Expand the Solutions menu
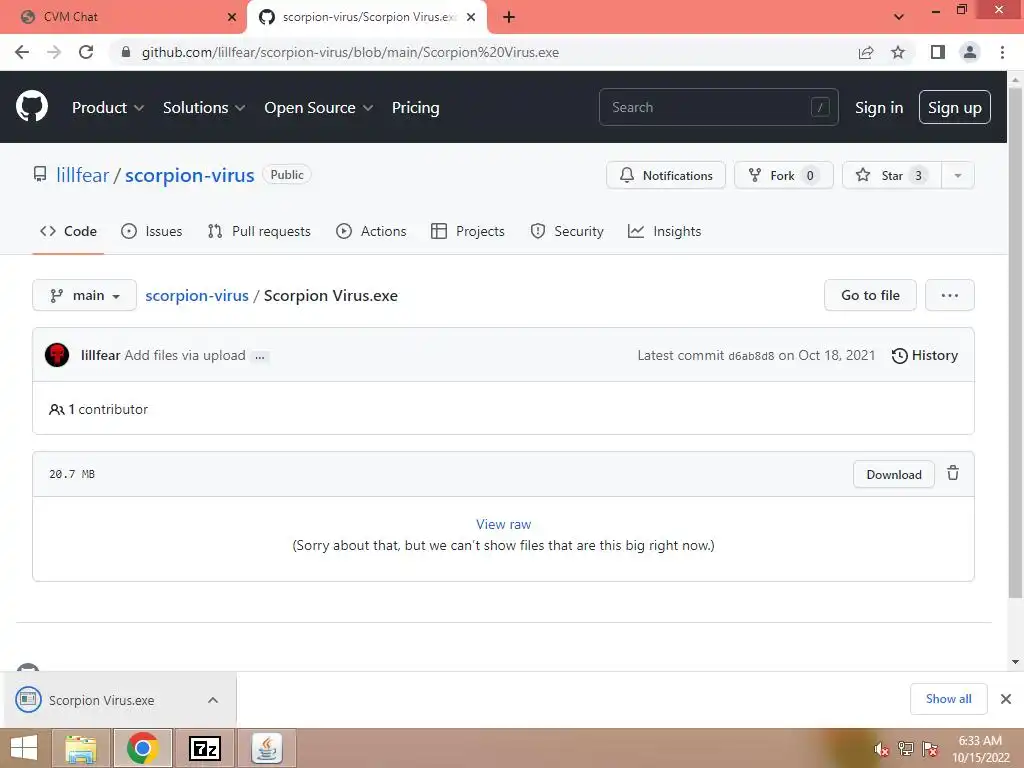 204,108
